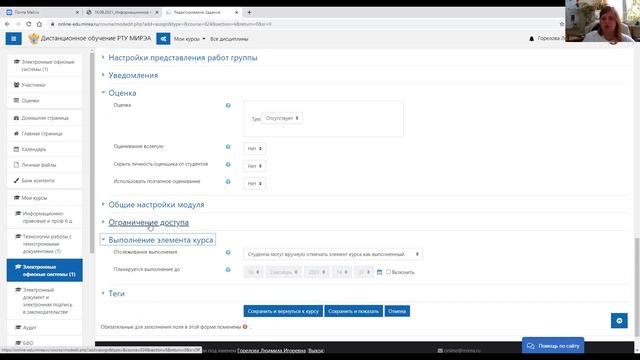
Task: Click the scroll-to-top arrow button
Action: tap(619, 320)
